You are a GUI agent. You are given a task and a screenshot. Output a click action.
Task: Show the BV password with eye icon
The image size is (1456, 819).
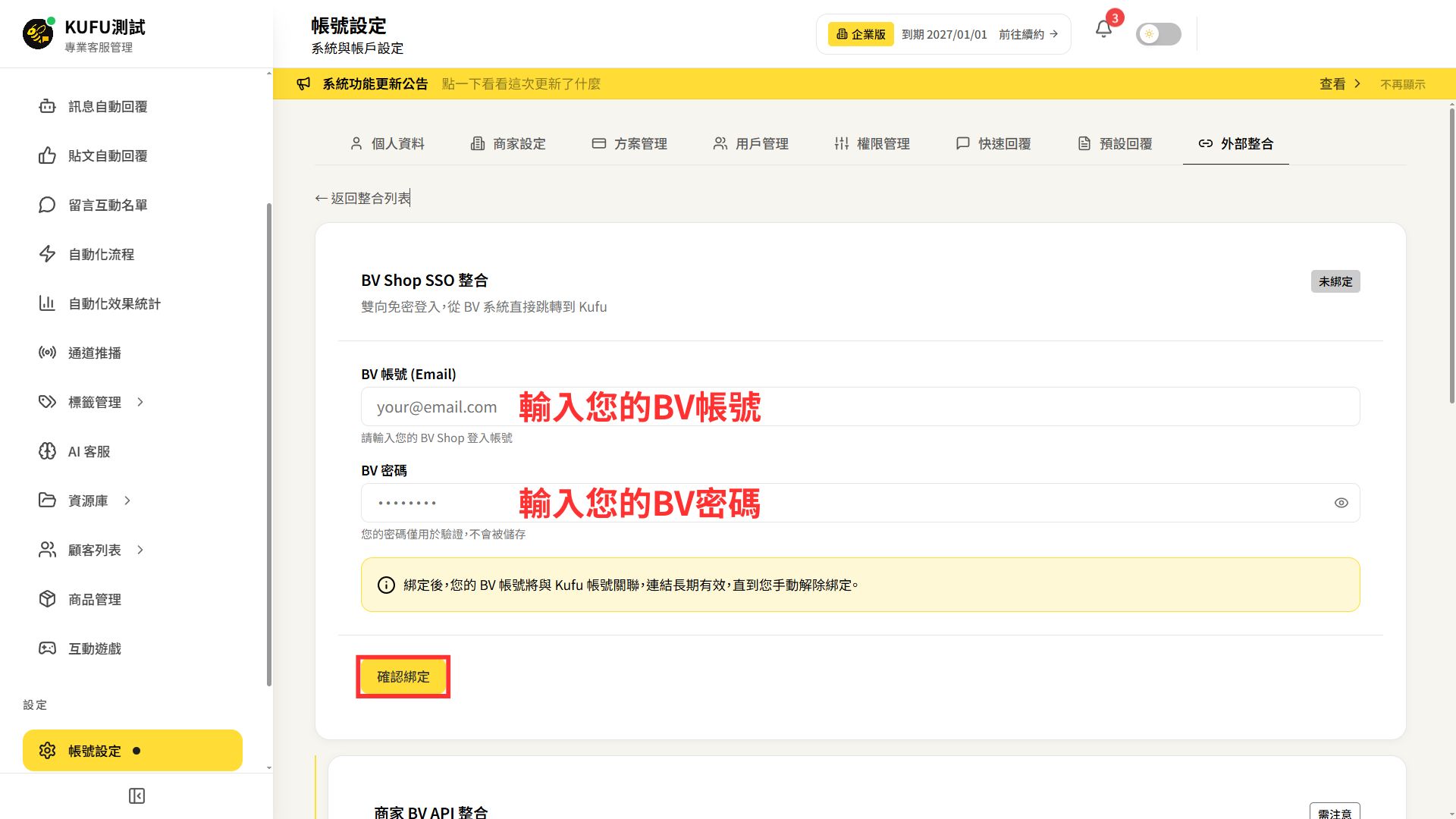(1341, 503)
